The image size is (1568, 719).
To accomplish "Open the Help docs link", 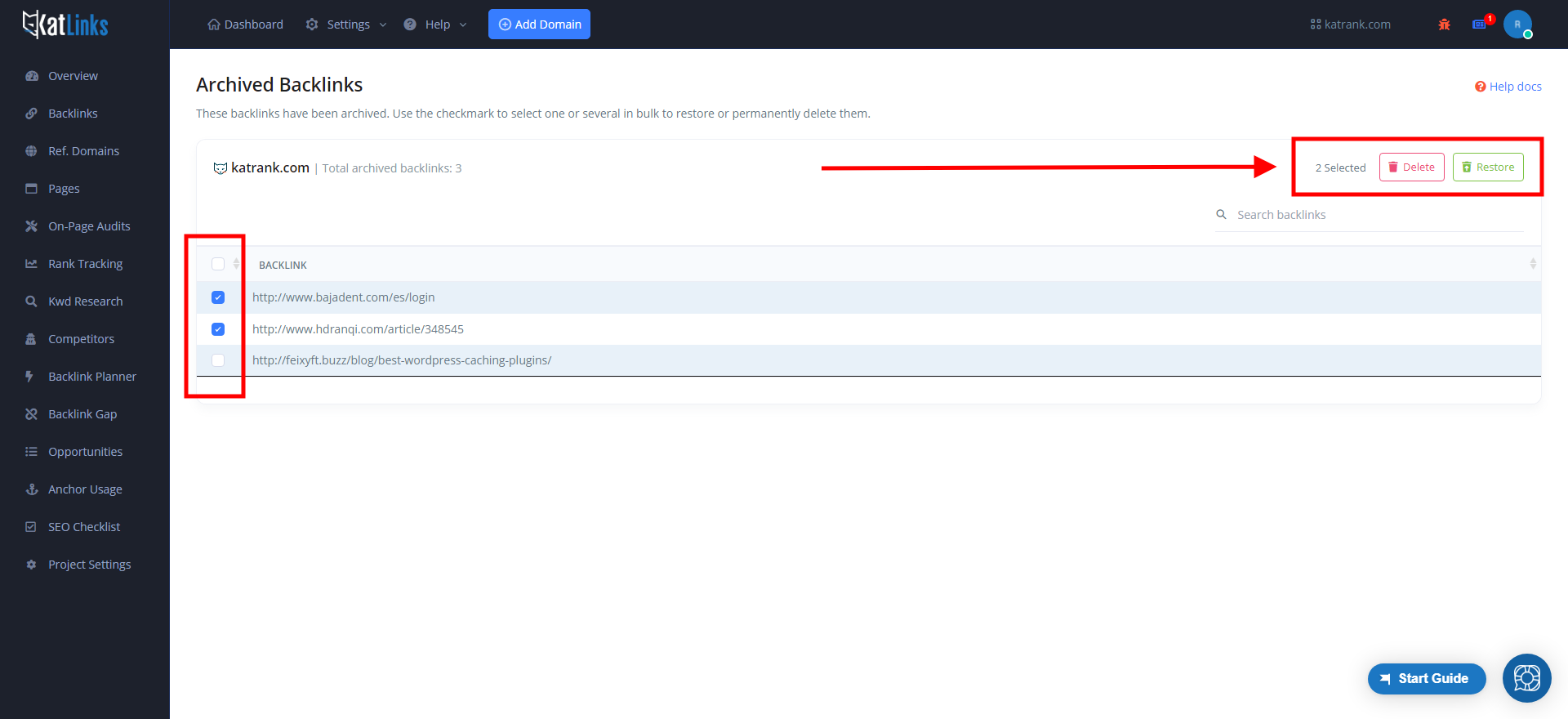I will coord(1508,87).
